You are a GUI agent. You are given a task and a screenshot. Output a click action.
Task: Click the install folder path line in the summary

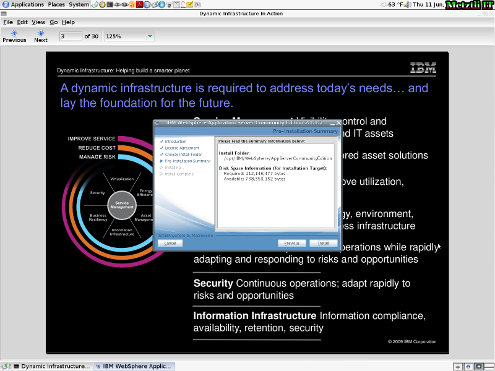[278, 158]
